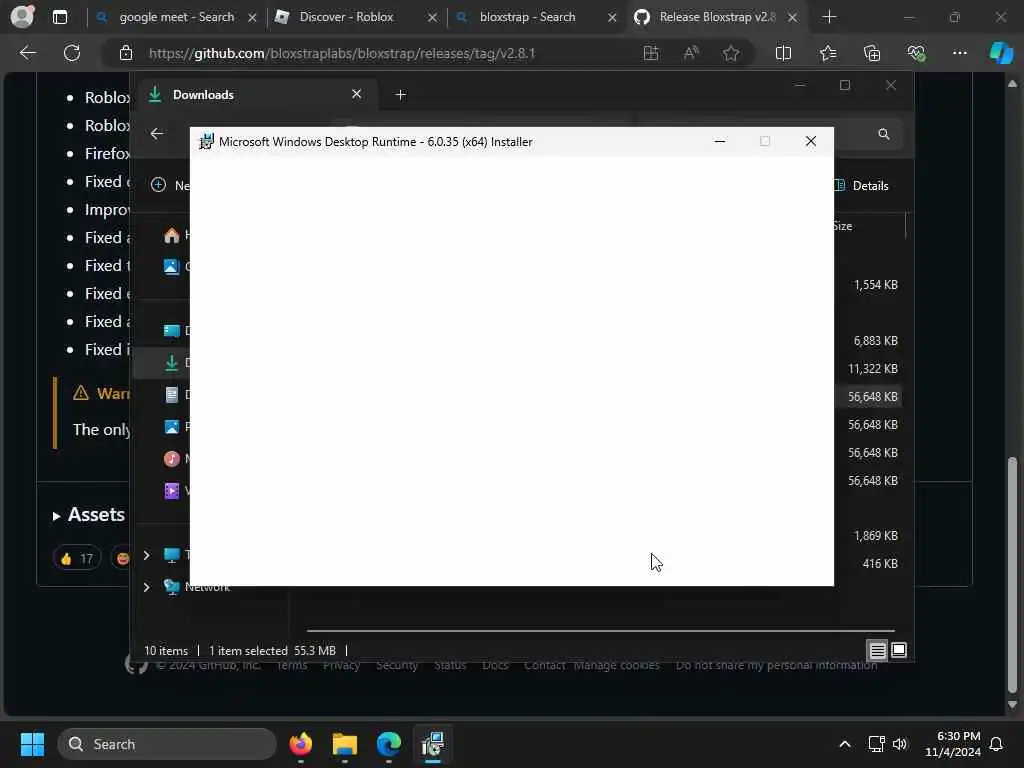Viewport: 1024px width, 768px height.
Task: Click the thumbs up 17 reaction
Action: (77, 558)
